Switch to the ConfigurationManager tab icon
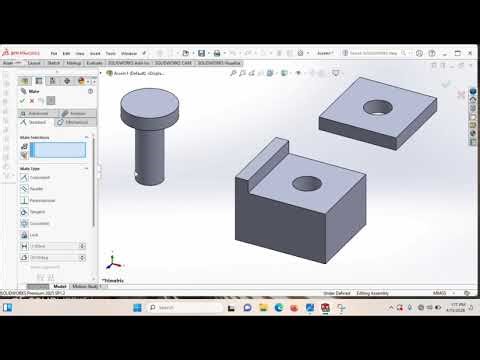Viewport: 480px width, 360px height. click(53, 81)
